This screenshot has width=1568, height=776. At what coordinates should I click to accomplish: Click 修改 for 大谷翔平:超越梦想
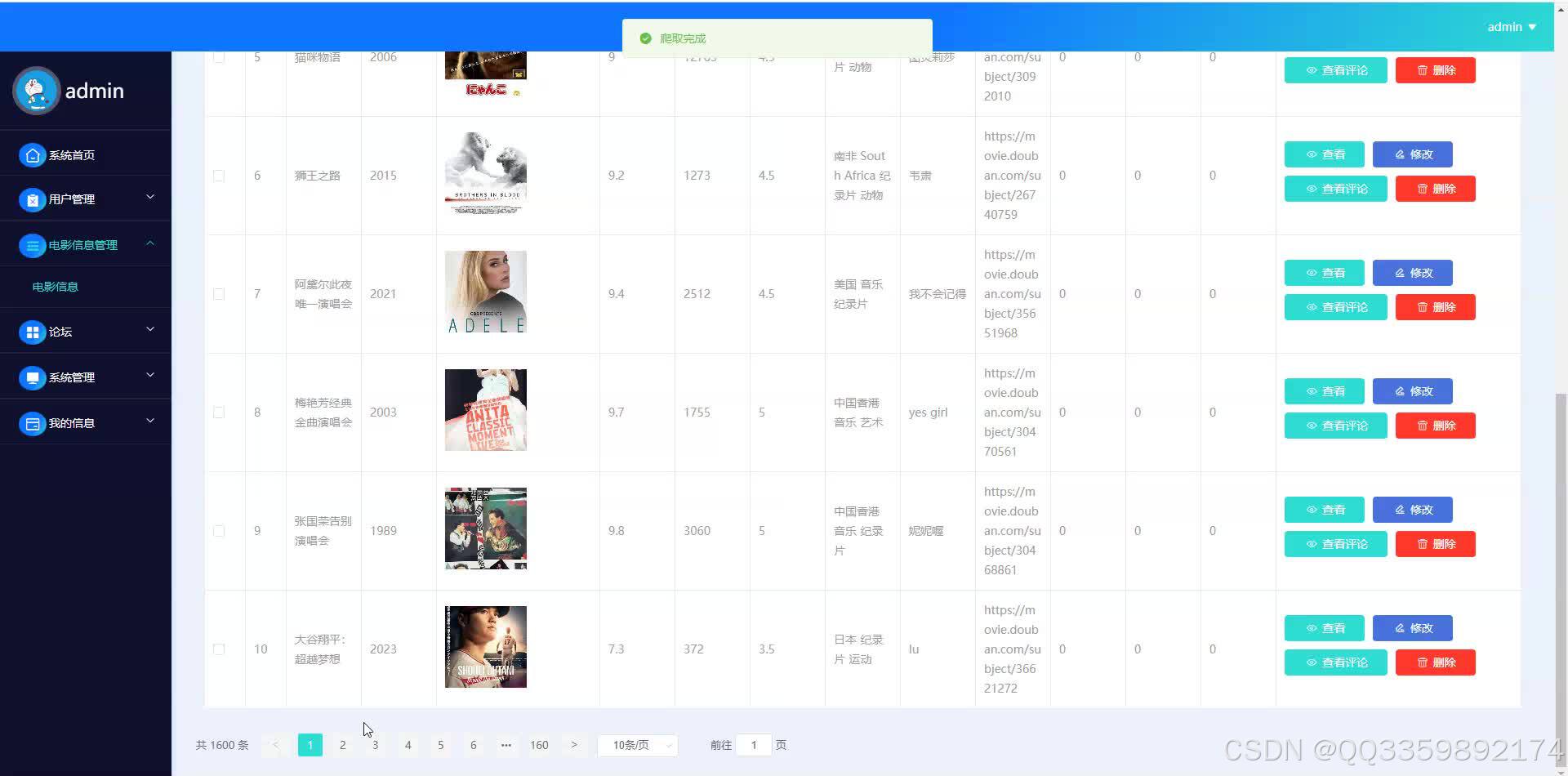coord(1413,628)
